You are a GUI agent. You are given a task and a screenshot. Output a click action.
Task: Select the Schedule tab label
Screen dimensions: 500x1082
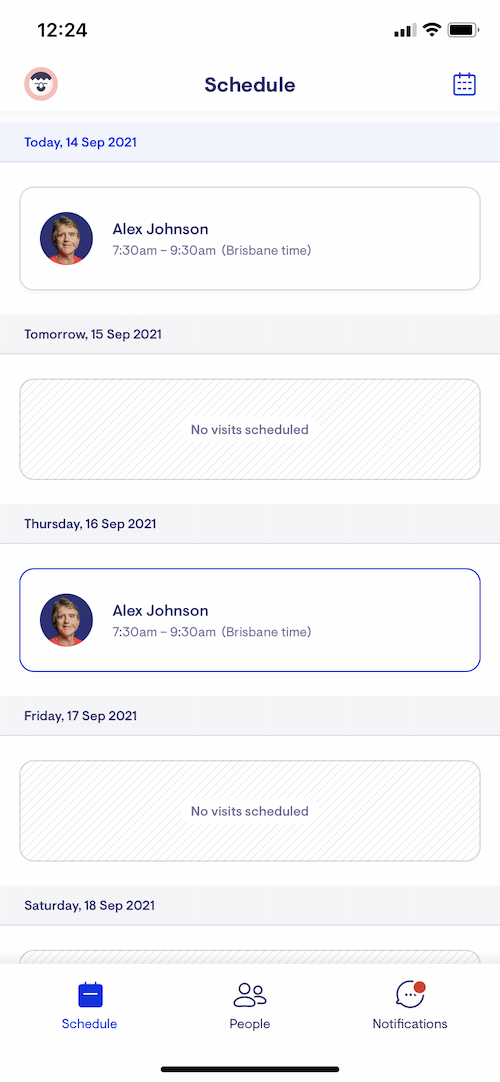pyautogui.click(x=90, y=1023)
